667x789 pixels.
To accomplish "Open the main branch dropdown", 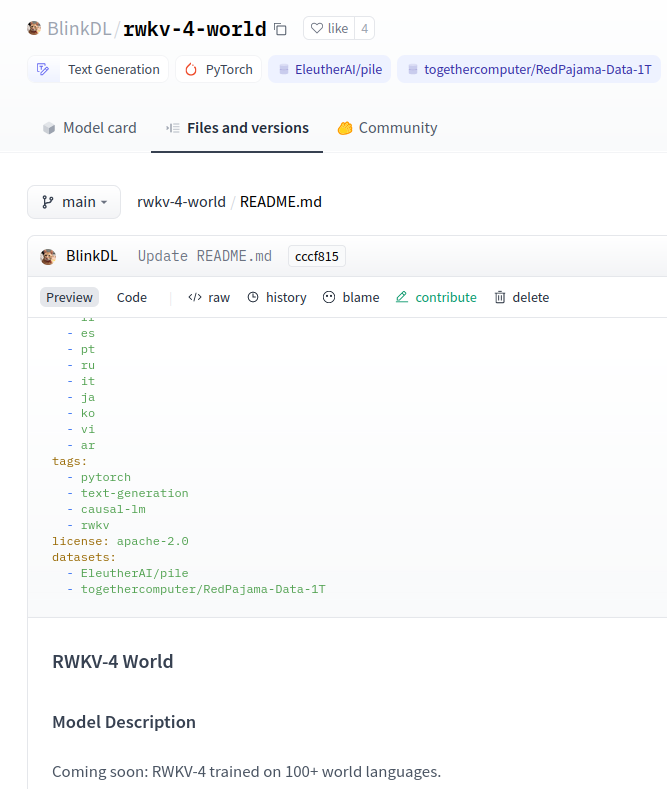I will [x=74, y=202].
